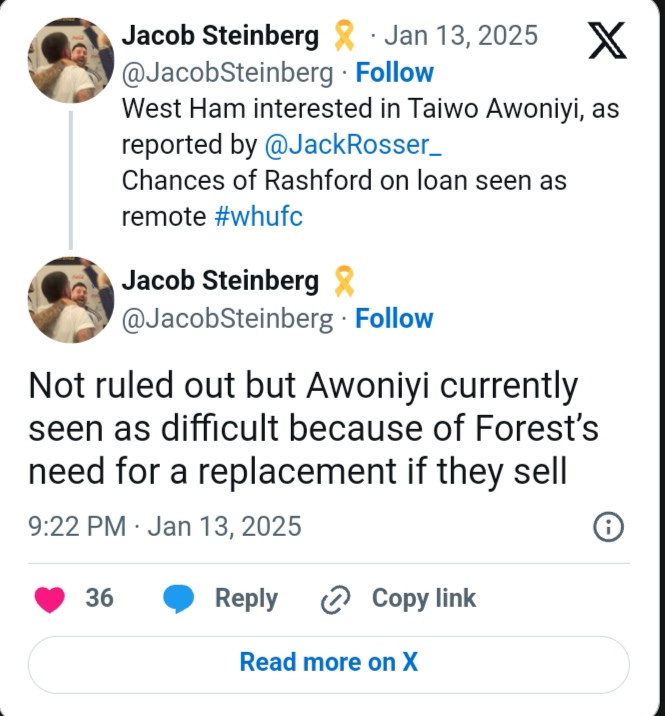The image size is (665, 716).
Task: Click the Jan 13, 2025 date in top tweet
Action: [x=461, y=37]
